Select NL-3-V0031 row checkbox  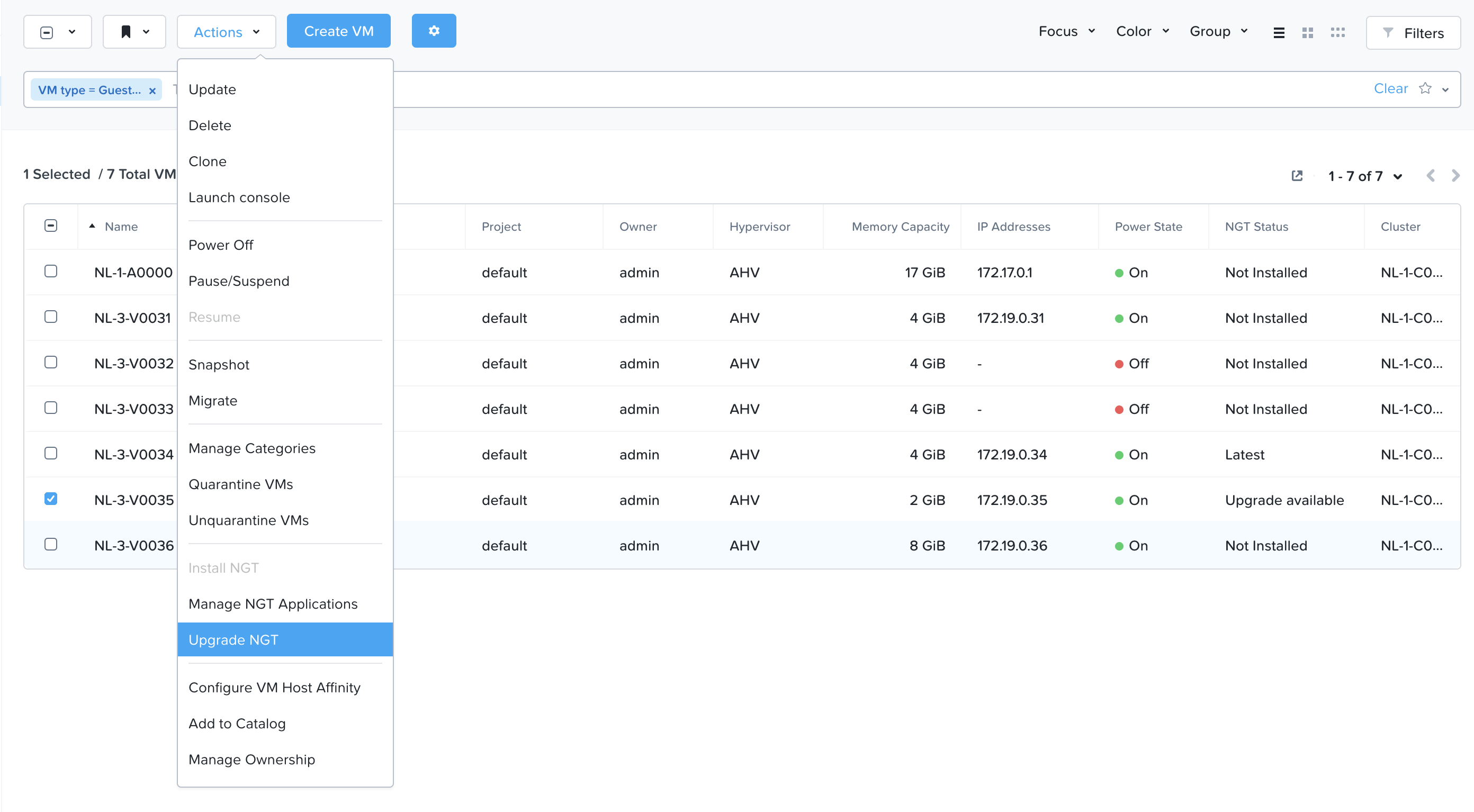coord(51,317)
